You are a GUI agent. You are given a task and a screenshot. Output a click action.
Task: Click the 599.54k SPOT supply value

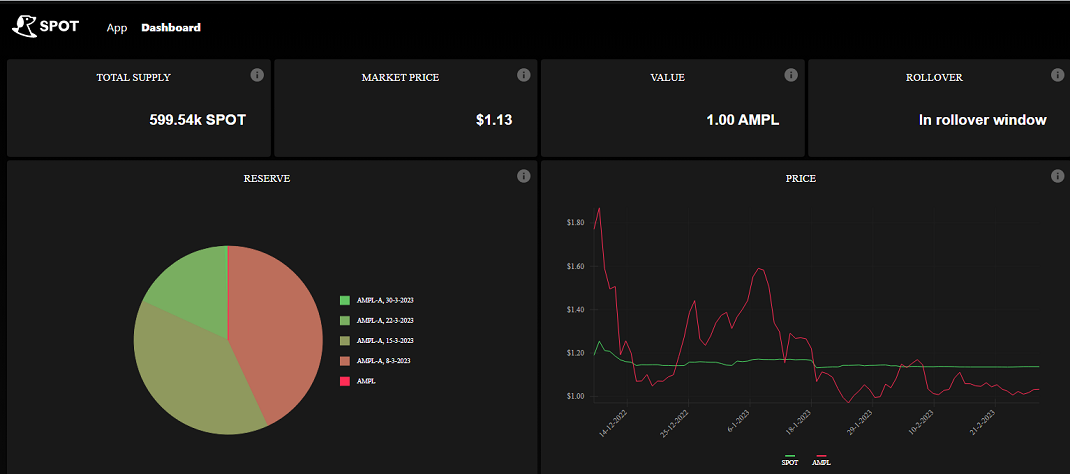point(198,120)
